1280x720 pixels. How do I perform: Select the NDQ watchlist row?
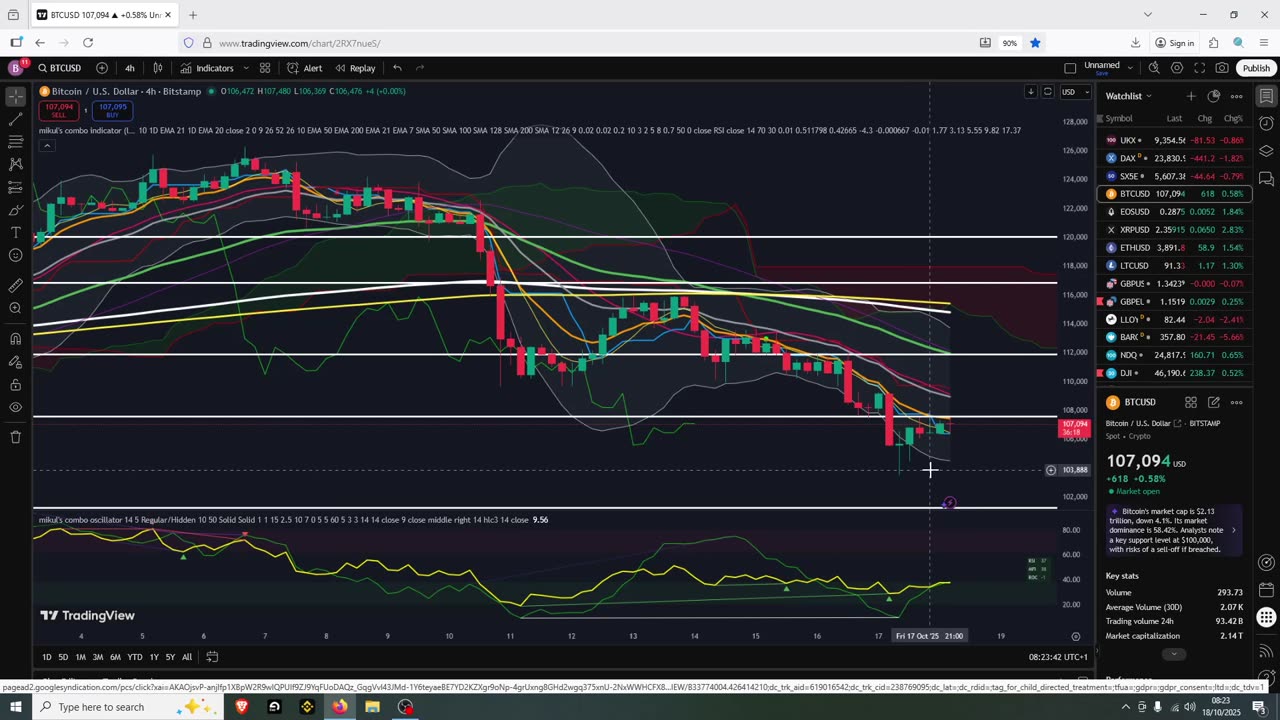pyautogui.click(x=1174, y=355)
